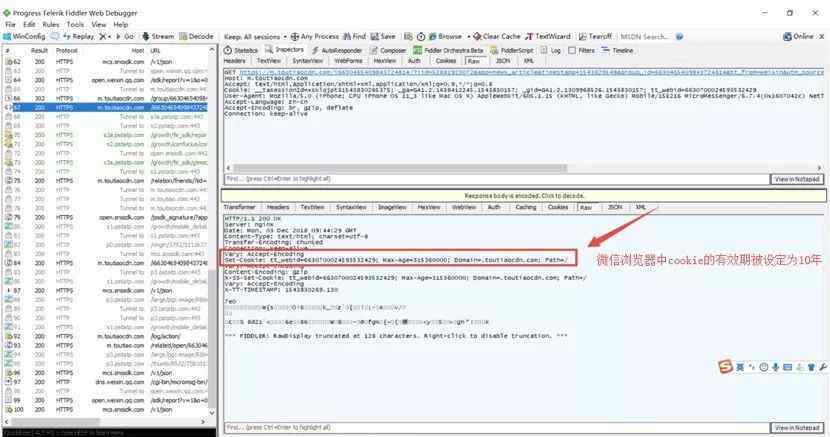
Task: Open Find in toolbar
Action: pyautogui.click(x=354, y=37)
